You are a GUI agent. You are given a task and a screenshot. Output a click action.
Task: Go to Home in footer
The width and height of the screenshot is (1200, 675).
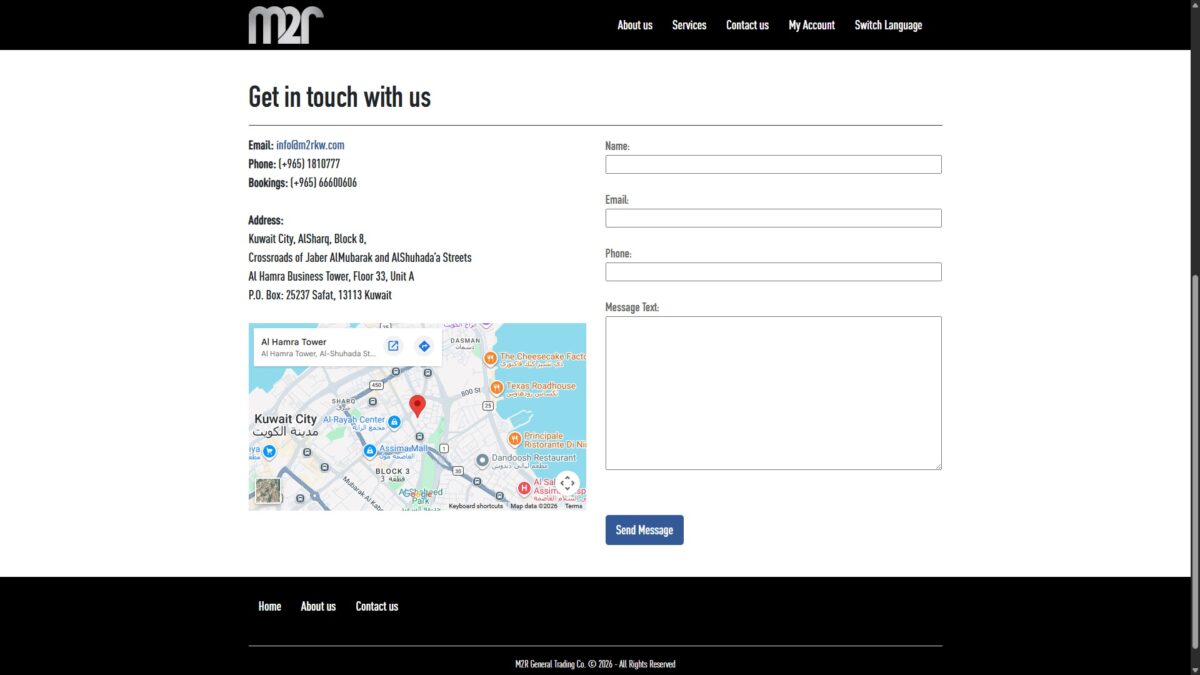[270, 606]
